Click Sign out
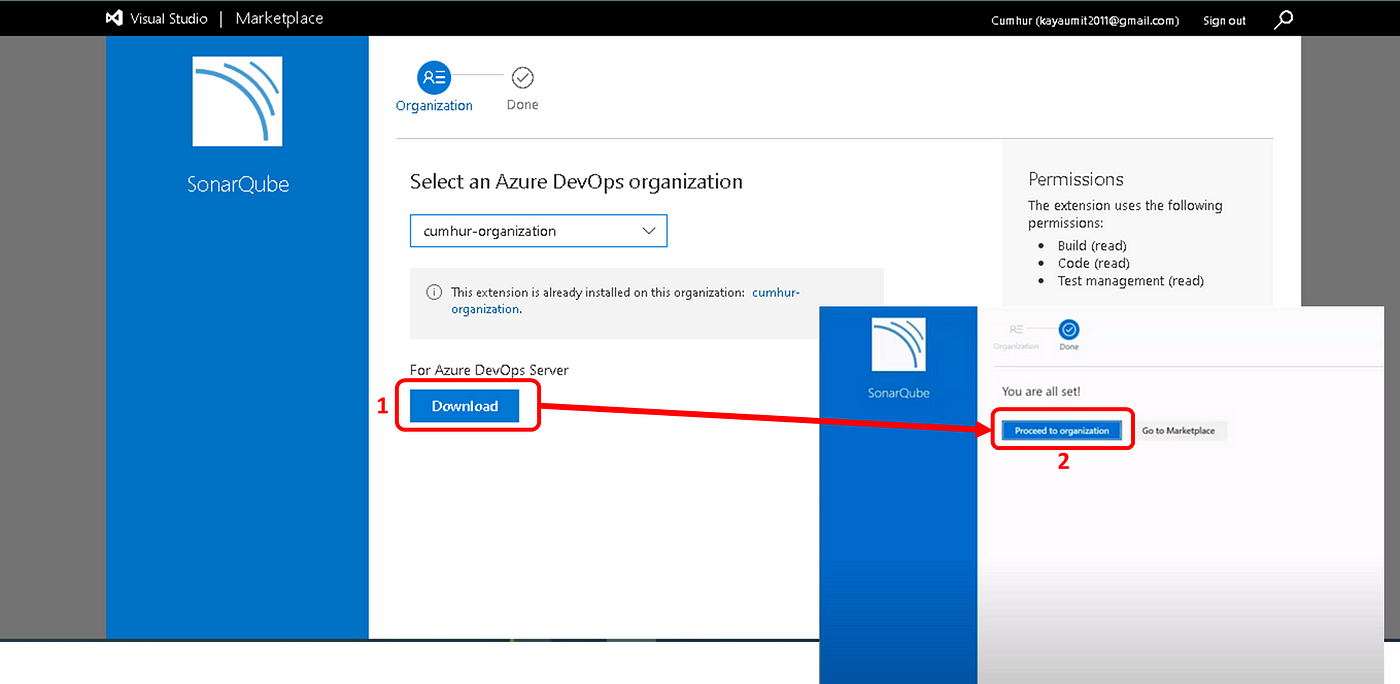1400x684 pixels. coord(1224,20)
